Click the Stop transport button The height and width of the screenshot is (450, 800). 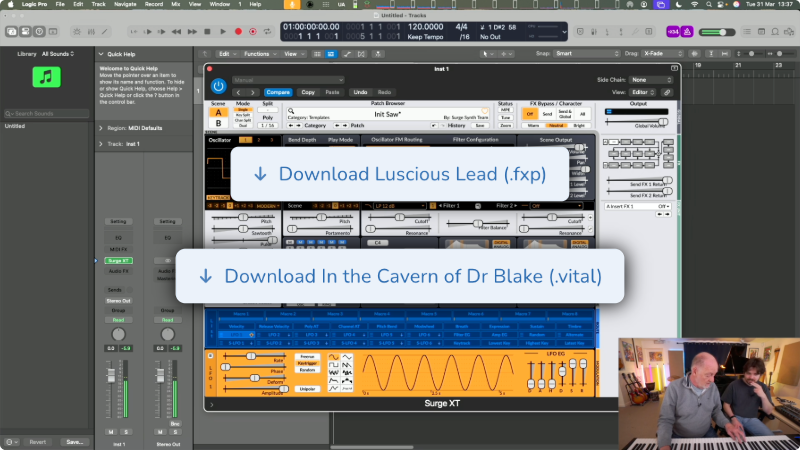pos(207,32)
